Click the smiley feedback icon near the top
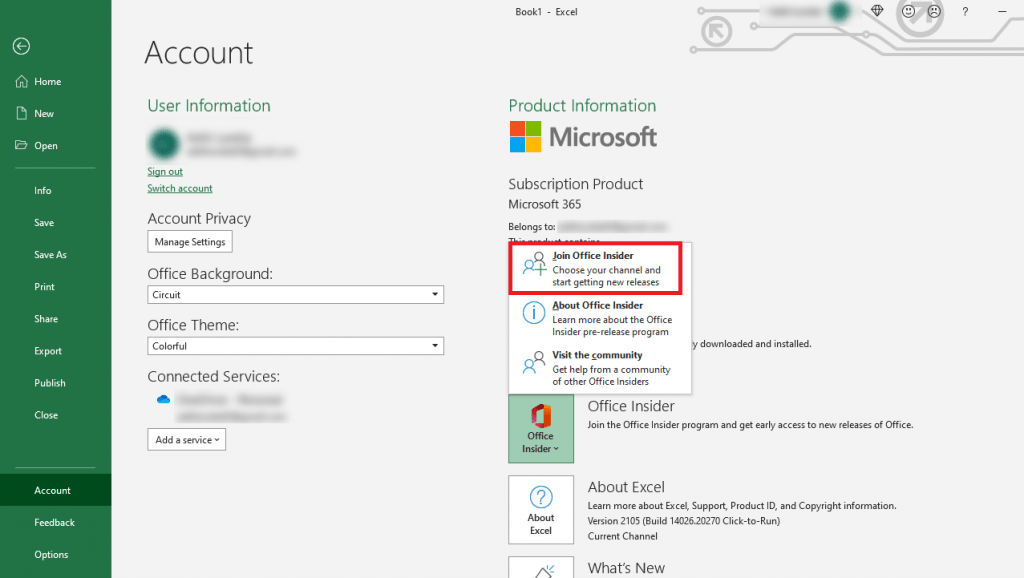1024x578 pixels. (x=908, y=11)
